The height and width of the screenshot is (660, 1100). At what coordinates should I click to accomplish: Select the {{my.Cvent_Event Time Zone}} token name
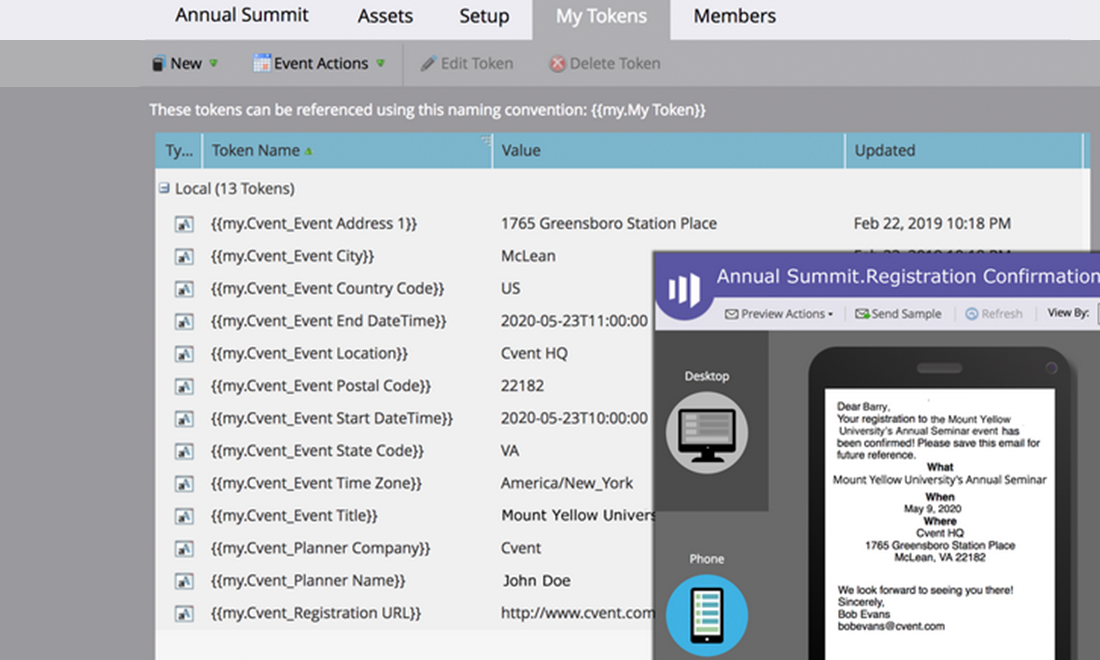pos(316,483)
